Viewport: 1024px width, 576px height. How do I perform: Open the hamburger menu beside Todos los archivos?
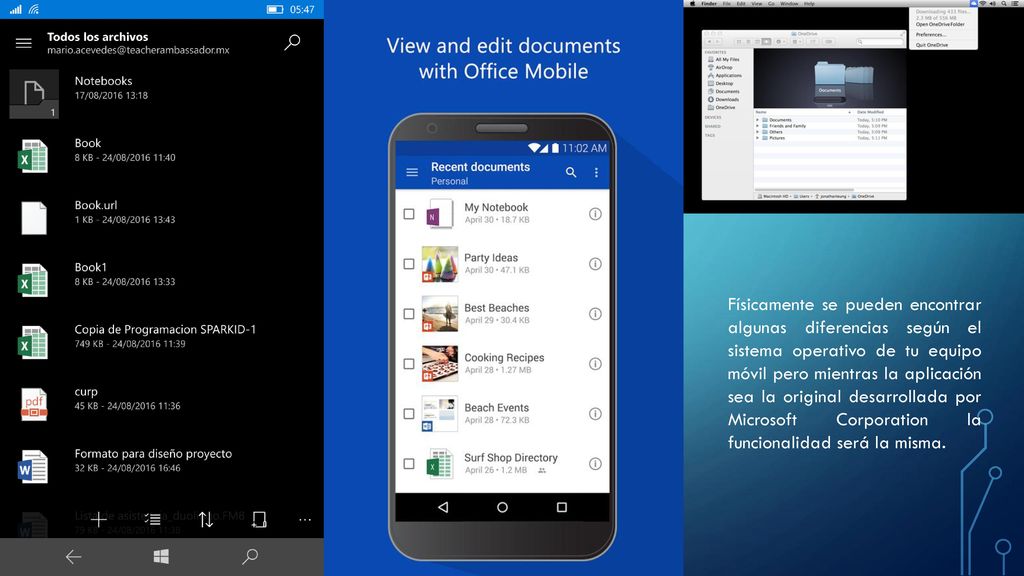click(24, 43)
